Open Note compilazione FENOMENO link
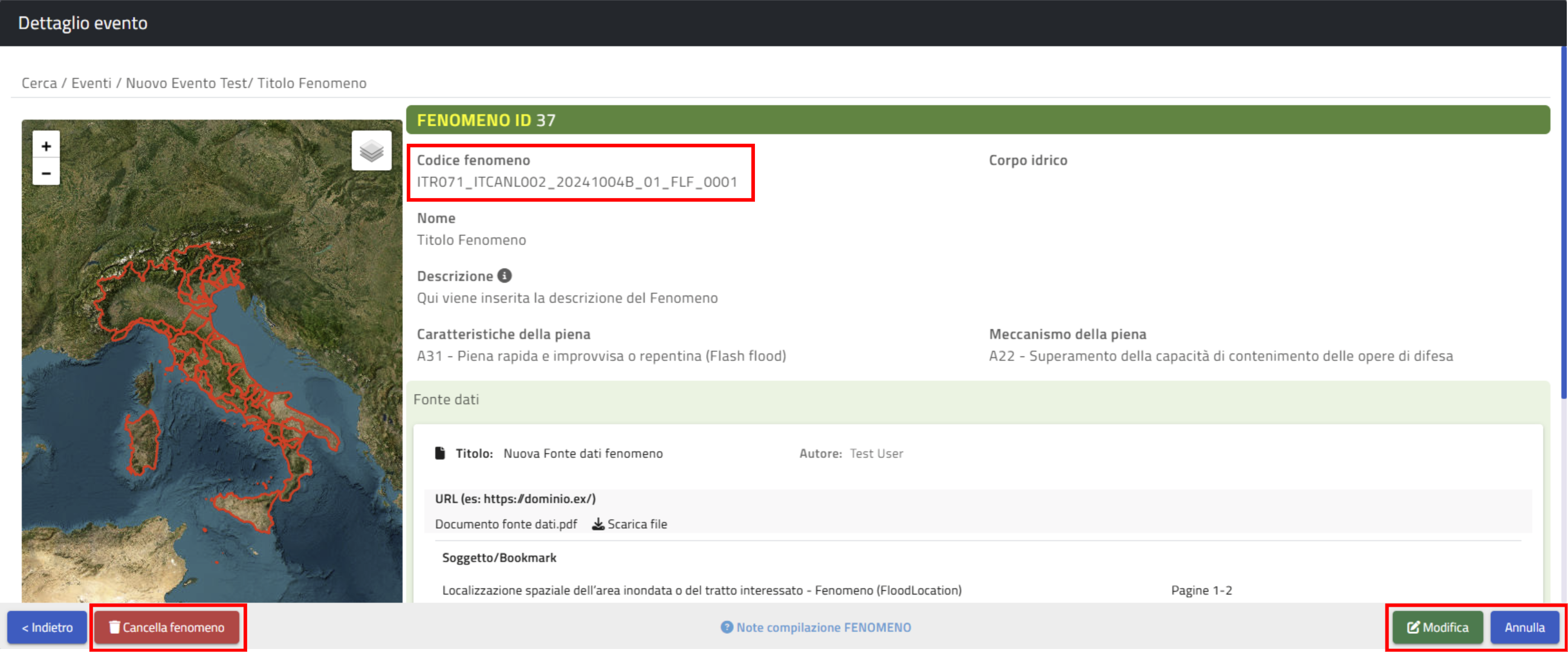1568x652 pixels. point(823,627)
